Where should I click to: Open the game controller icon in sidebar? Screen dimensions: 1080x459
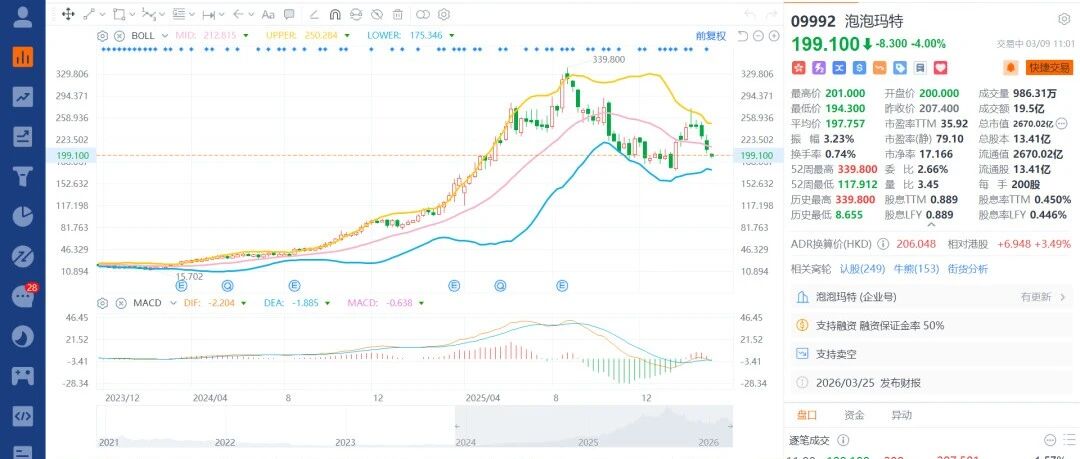(x=23, y=376)
